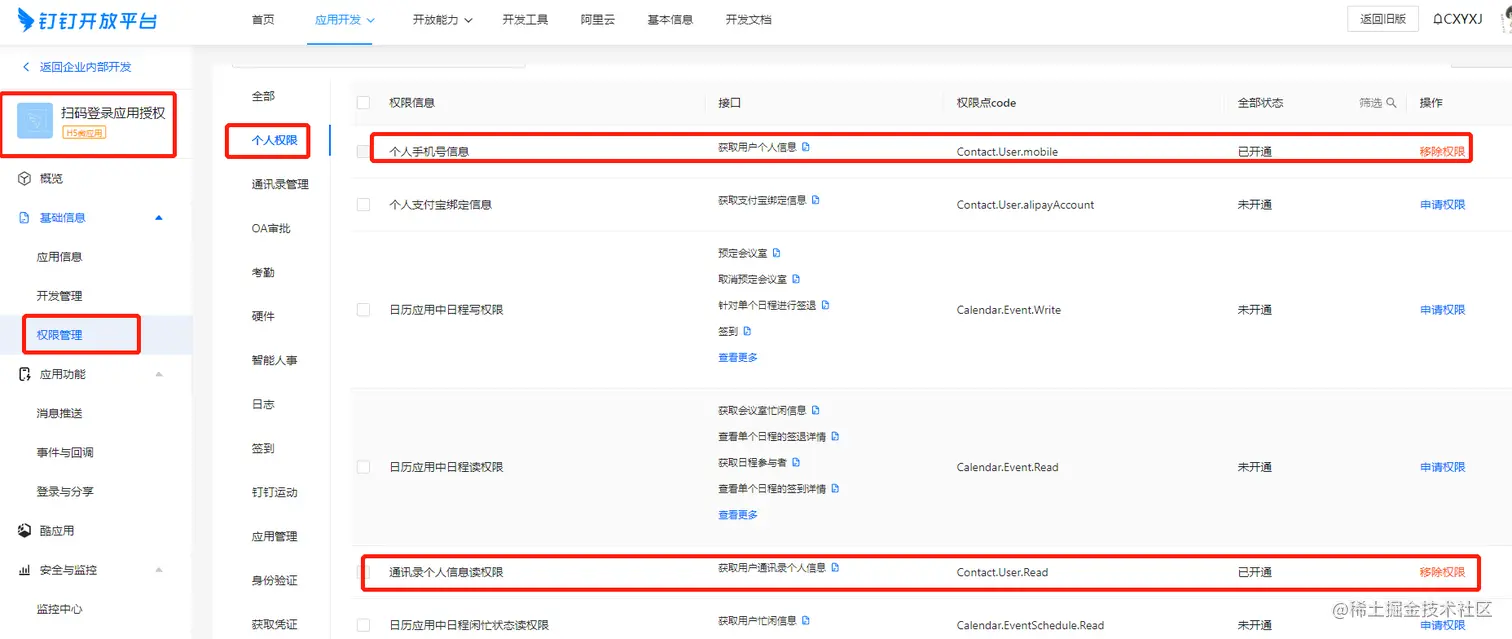Open doc icon beside 签到 interface link
1512x639 pixels.
point(747,331)
